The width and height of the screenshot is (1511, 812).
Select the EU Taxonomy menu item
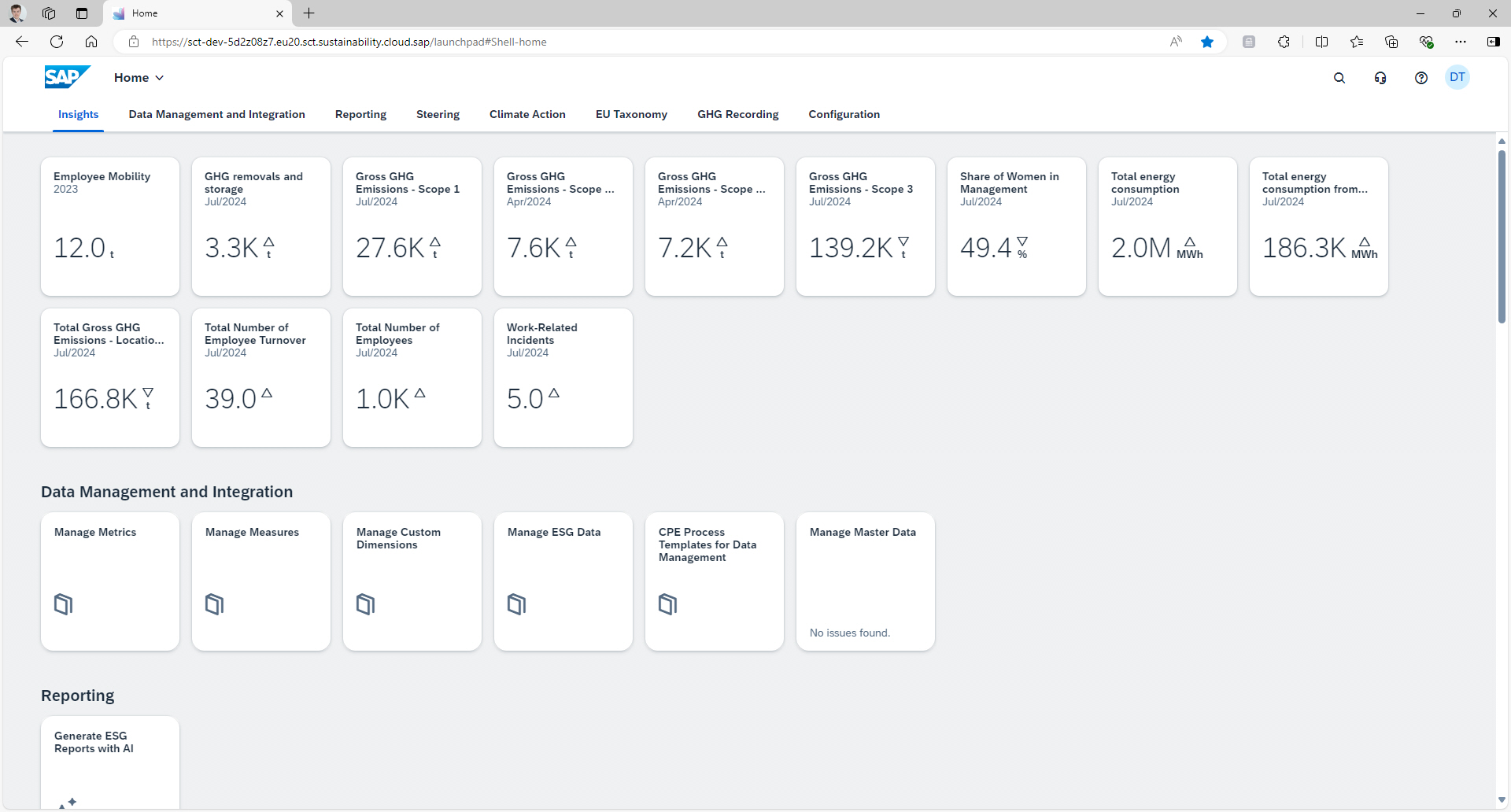pos(631,114)
